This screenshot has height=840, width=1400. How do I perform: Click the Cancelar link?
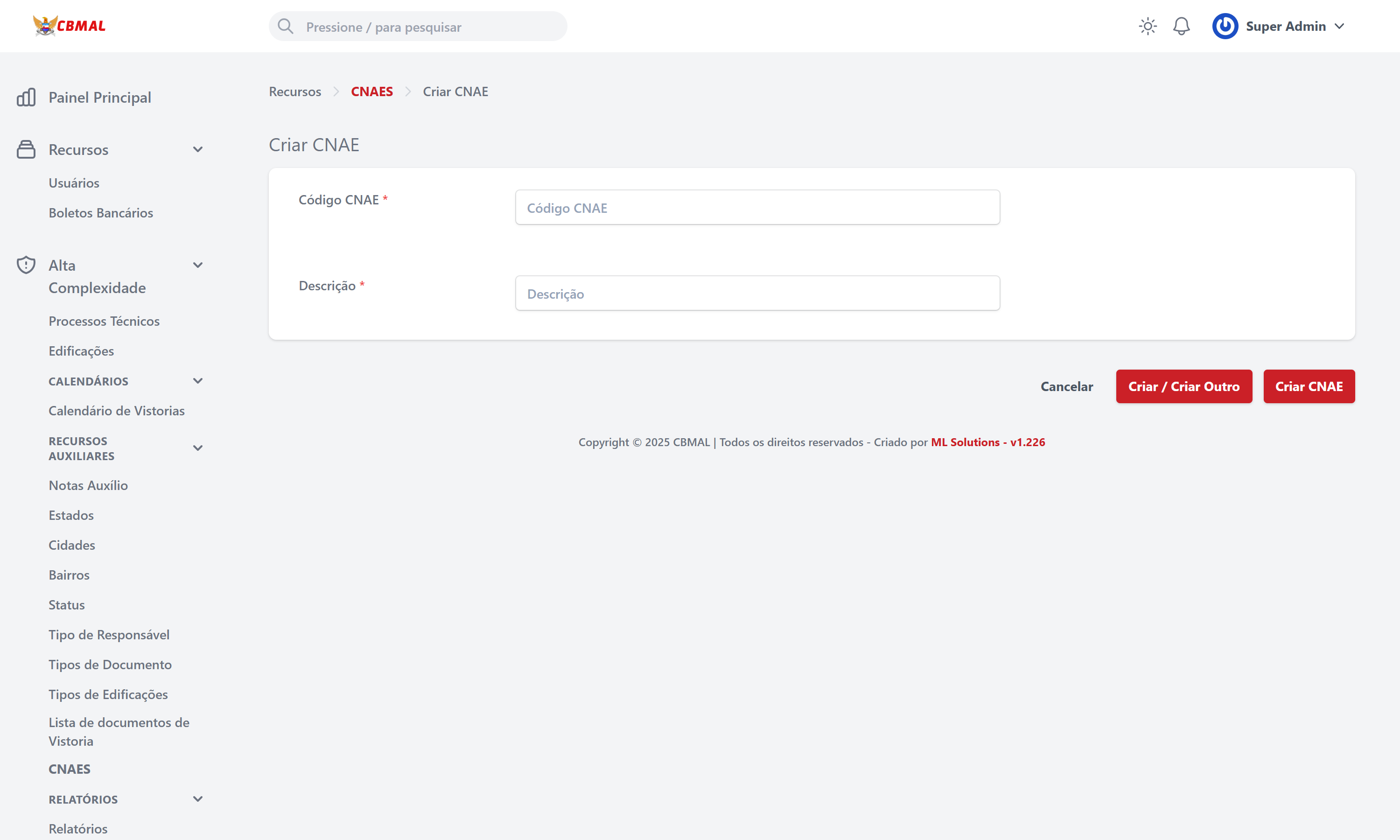[x=1066, y=386]
